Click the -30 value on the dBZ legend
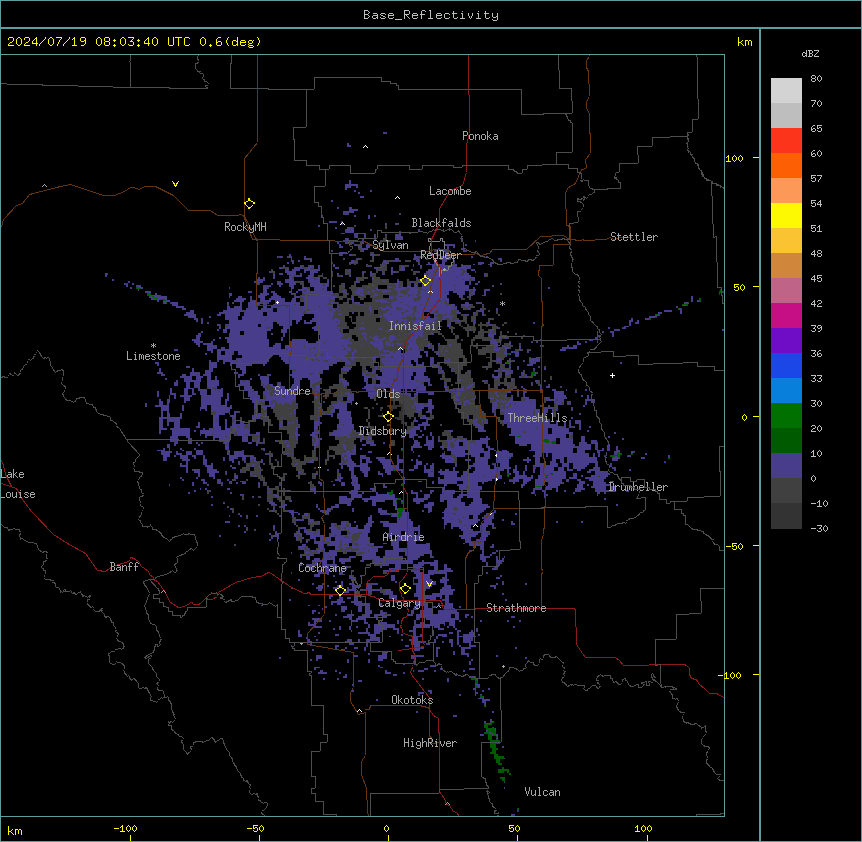Image resolution: width=862 pixels, height=842 pixels. pyautogui.click(x=819, y=529)
